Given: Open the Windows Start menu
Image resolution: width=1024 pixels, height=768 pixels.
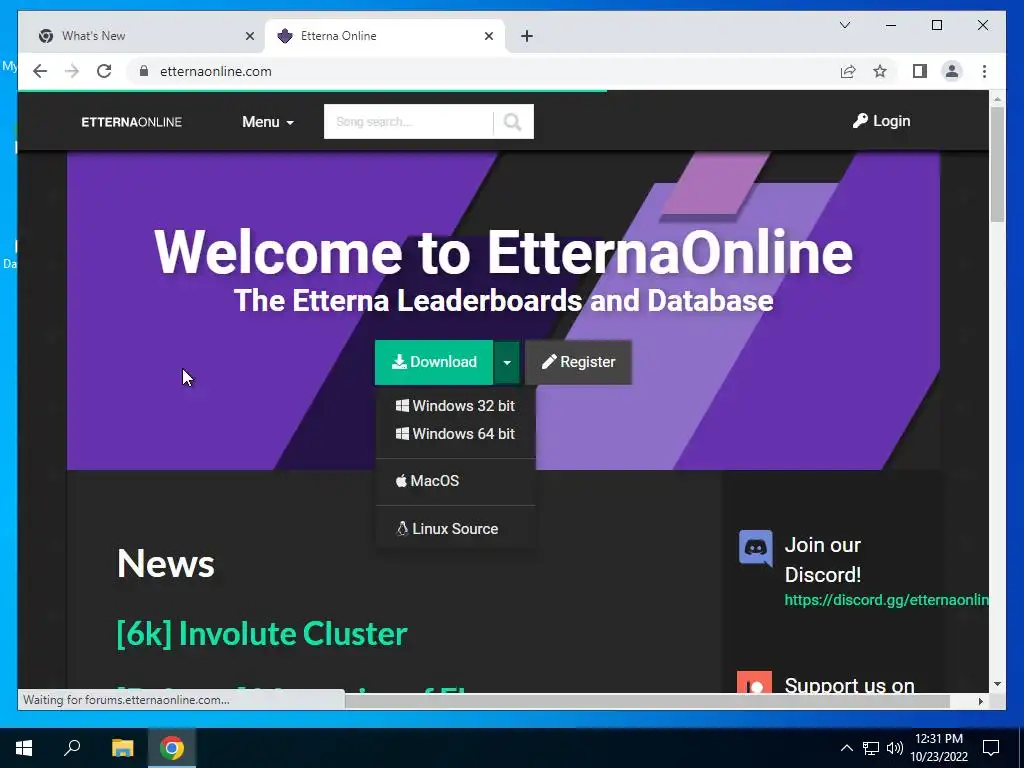Looking at the screenshot, I should [x=24, y=748].
